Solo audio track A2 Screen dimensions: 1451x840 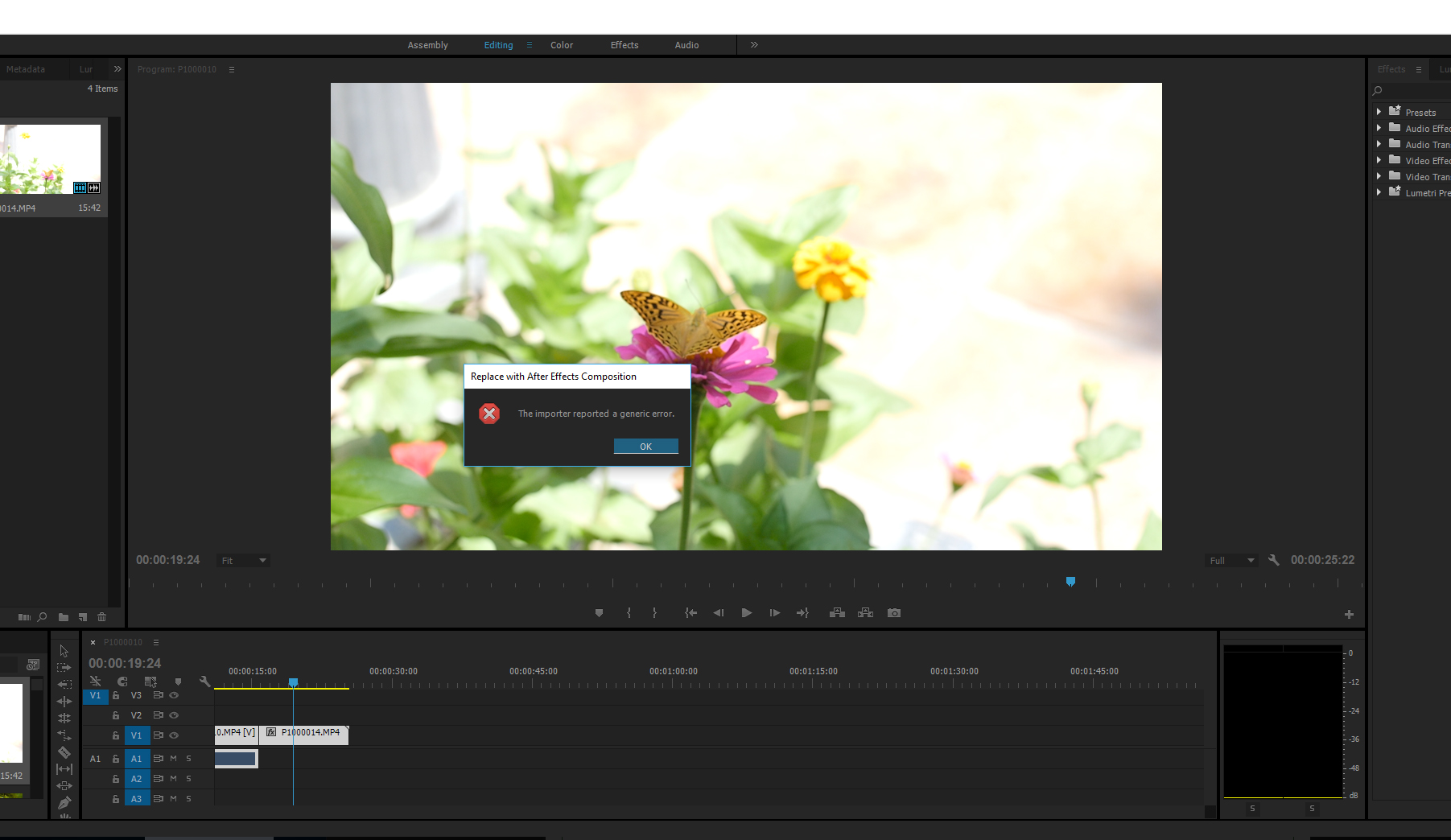(188, 779)
